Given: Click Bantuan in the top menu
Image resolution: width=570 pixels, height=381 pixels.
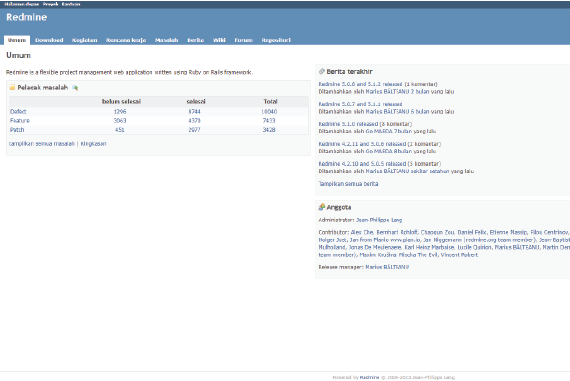Looking at the screenshot, I should tap(71, 4).
